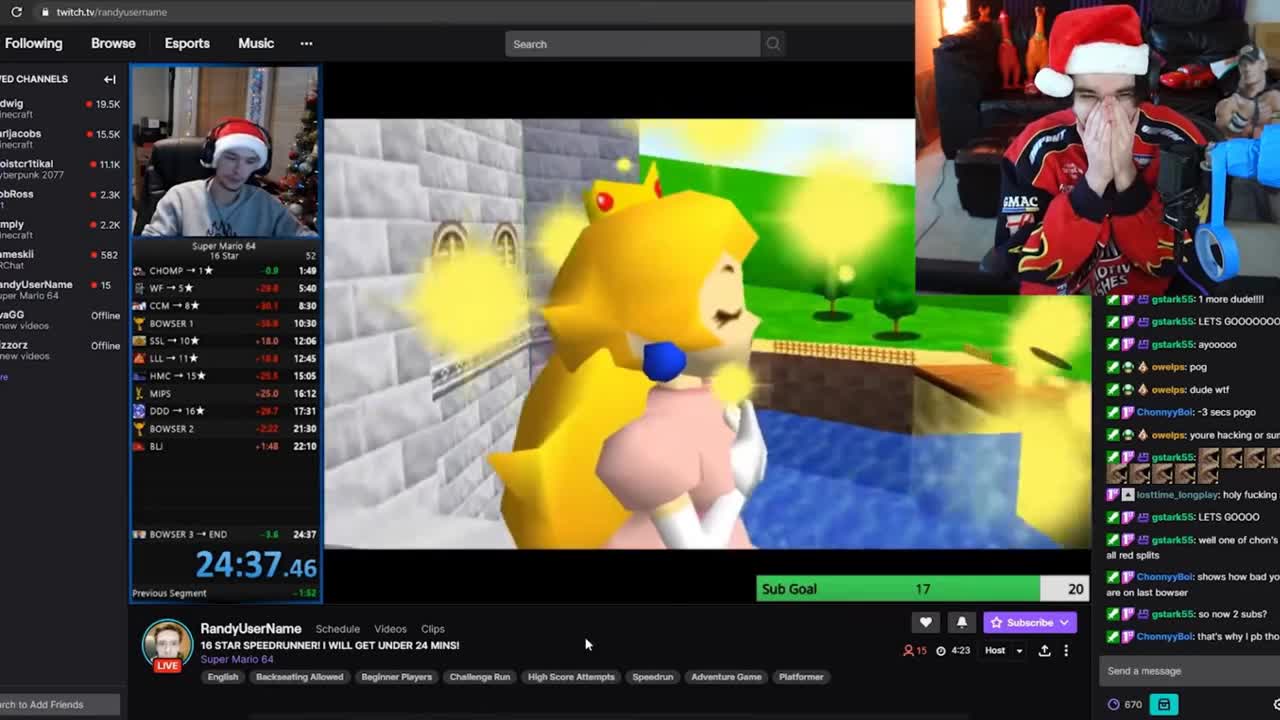Click in the Search field
1280x720 pixels.
632,44
